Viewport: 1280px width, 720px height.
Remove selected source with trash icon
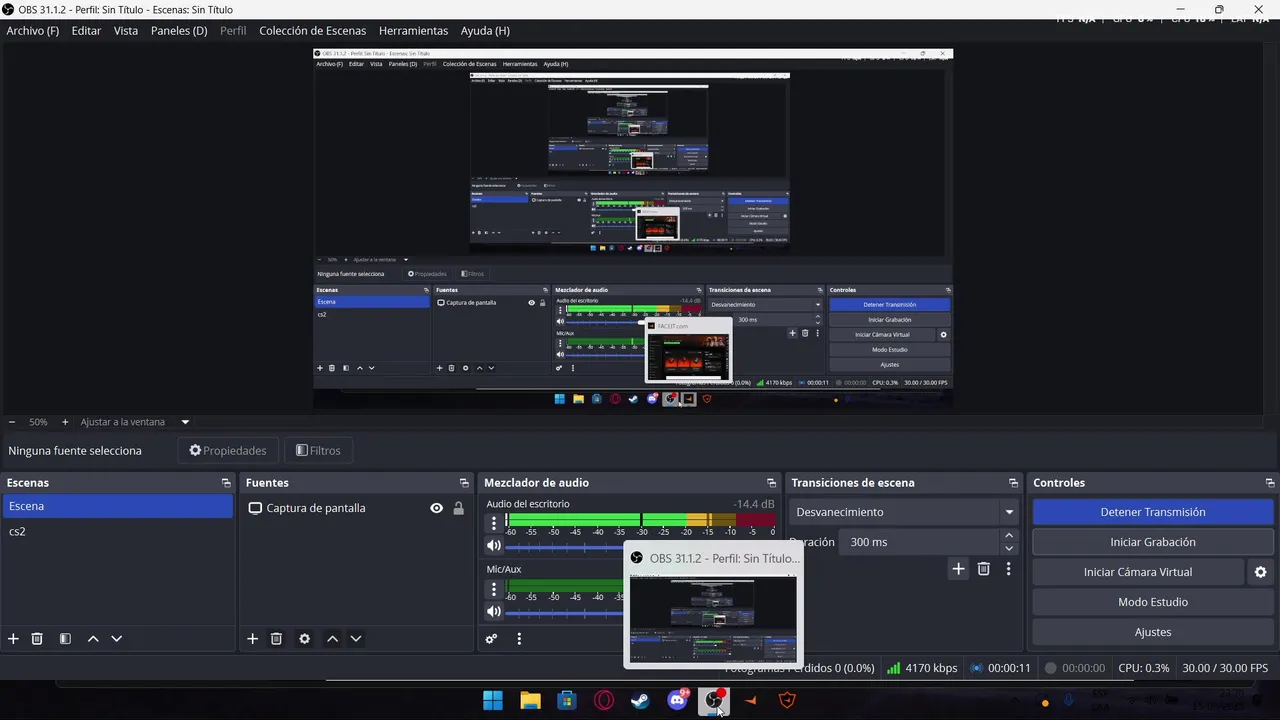coord(276,639)
